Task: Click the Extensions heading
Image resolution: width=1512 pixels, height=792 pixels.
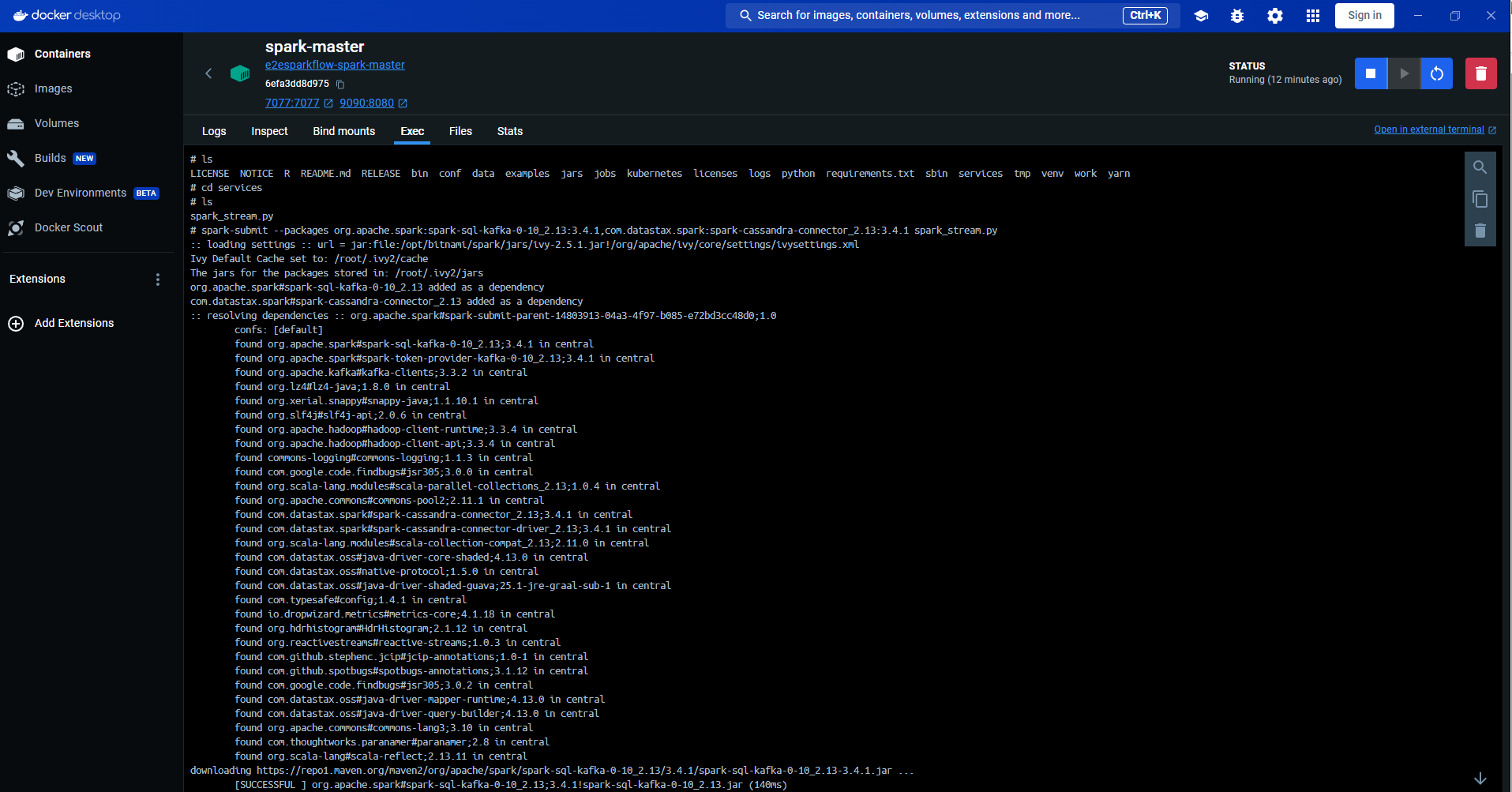Action: tap(37, 279)
